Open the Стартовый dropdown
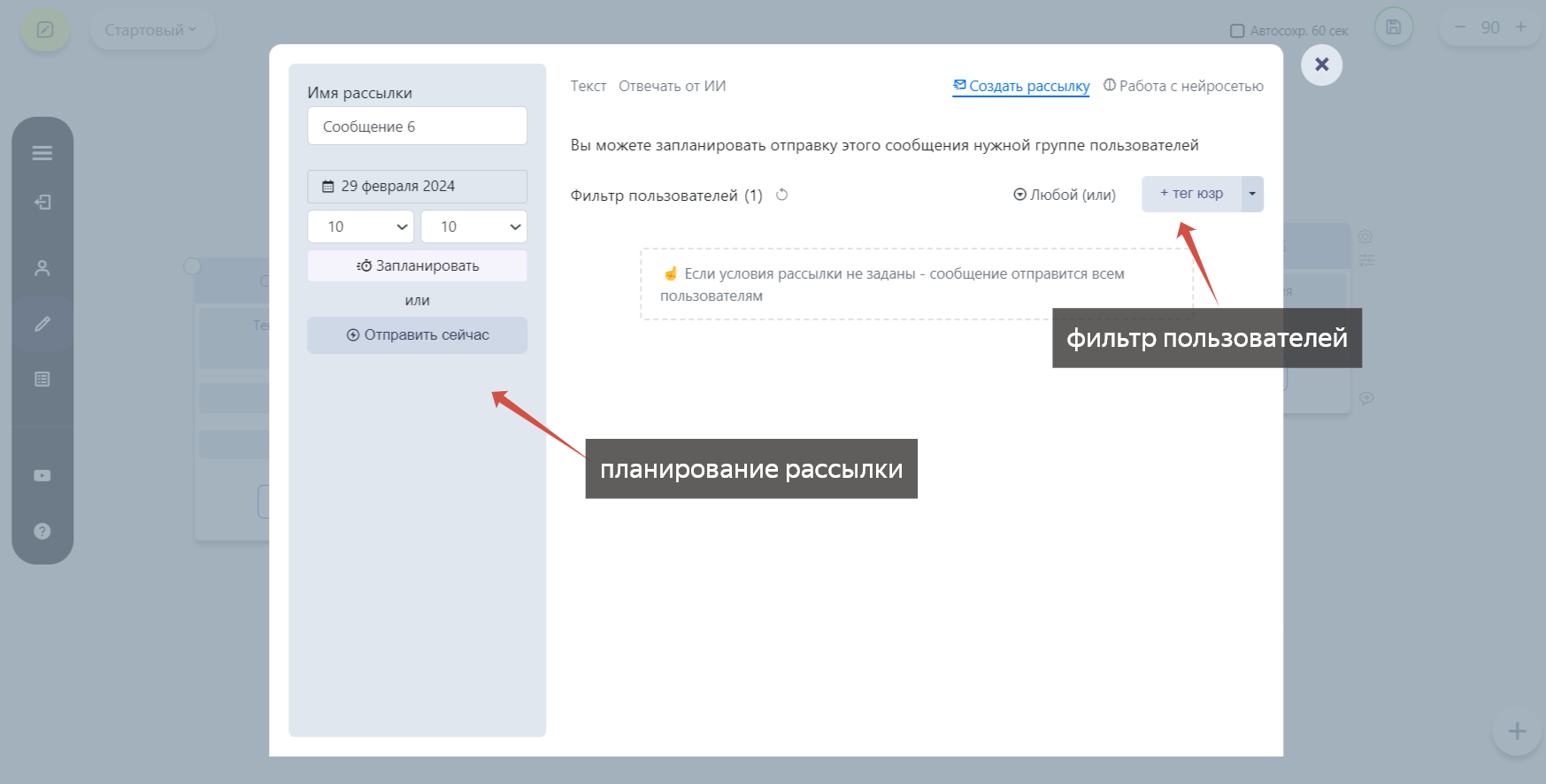The image size is (1546, 784). click(x=151, y=30)
